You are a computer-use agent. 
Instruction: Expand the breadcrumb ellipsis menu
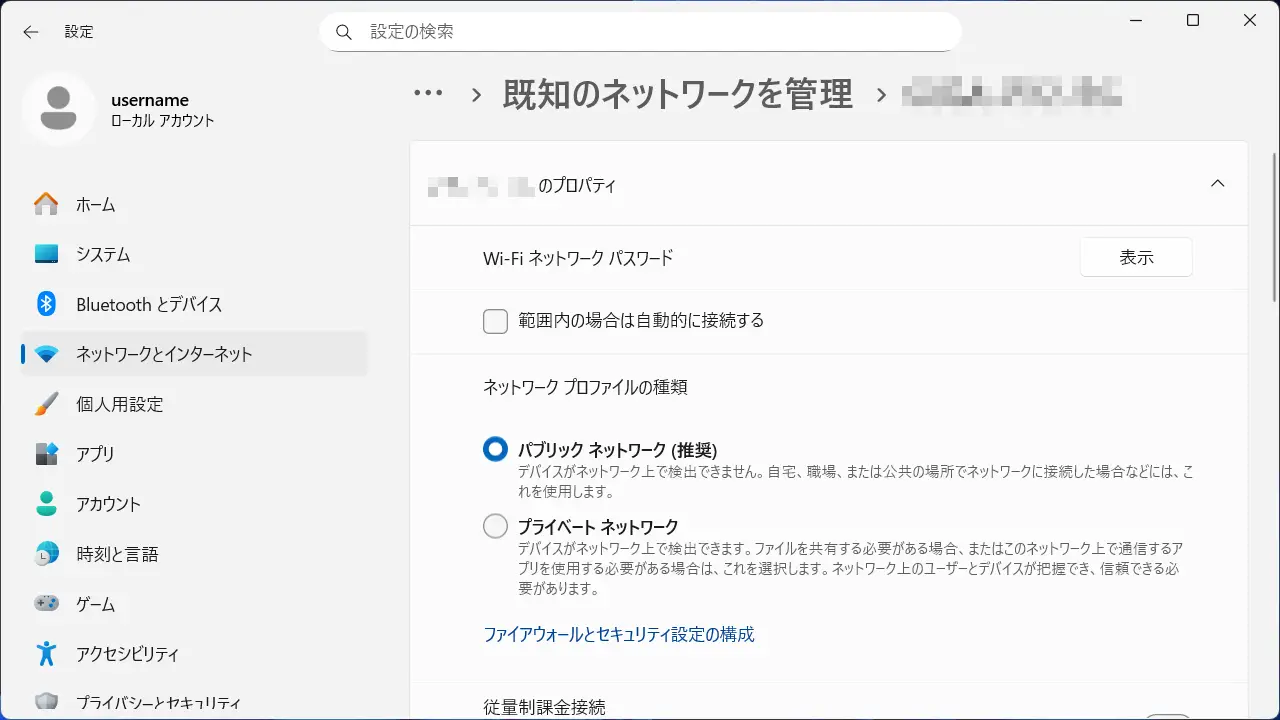click(x=428, y=94)
